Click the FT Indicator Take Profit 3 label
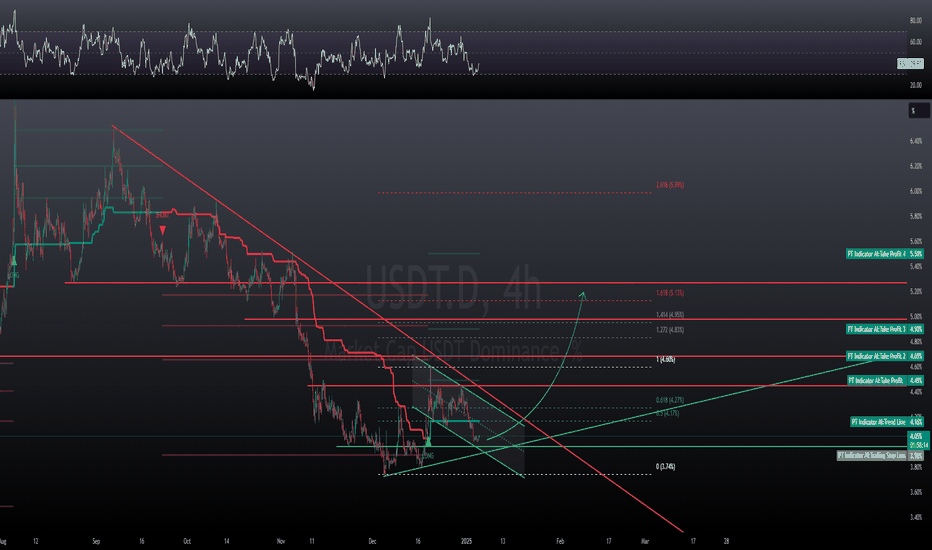The width and height of the screenshot is (932, 550). [884, 329]
